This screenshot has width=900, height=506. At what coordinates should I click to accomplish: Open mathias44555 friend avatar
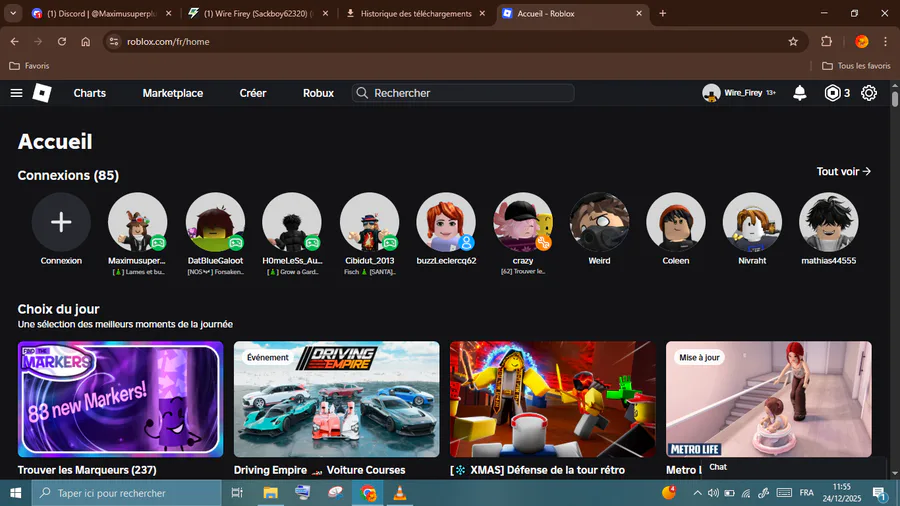pyautogui.click(x=829, y=222)
